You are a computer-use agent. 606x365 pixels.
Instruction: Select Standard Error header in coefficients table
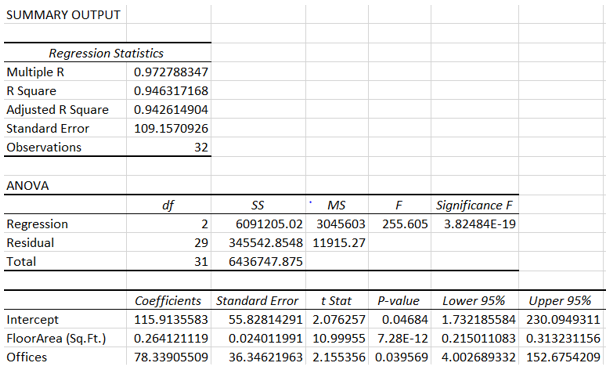[257, 301]
